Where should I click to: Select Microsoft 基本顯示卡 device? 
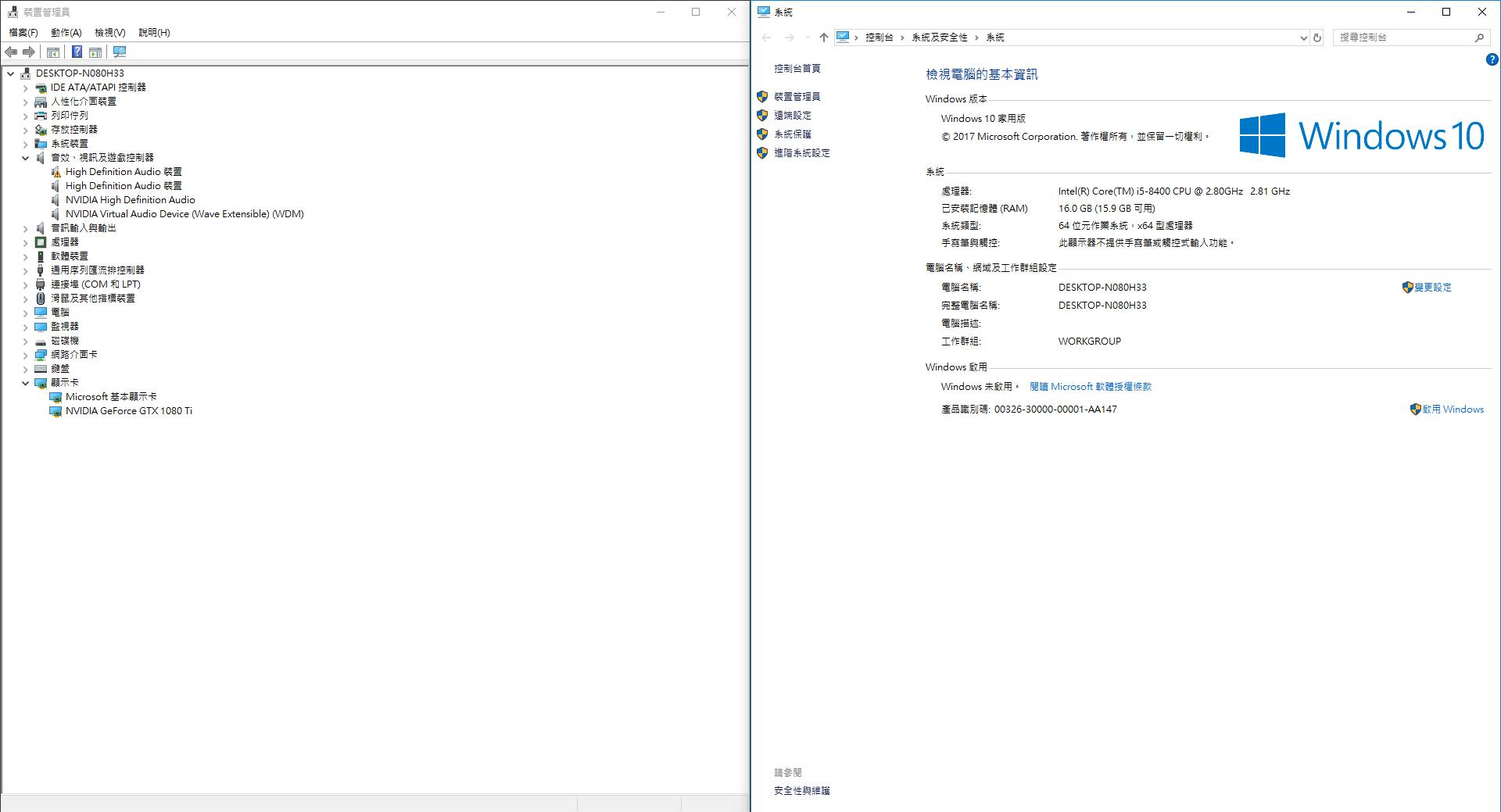click(111, 397)
